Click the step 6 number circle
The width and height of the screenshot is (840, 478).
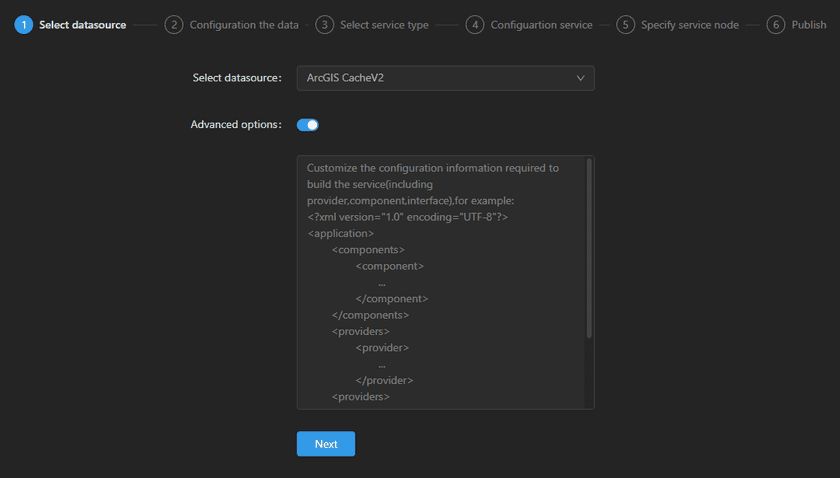(x=776, y=25)
